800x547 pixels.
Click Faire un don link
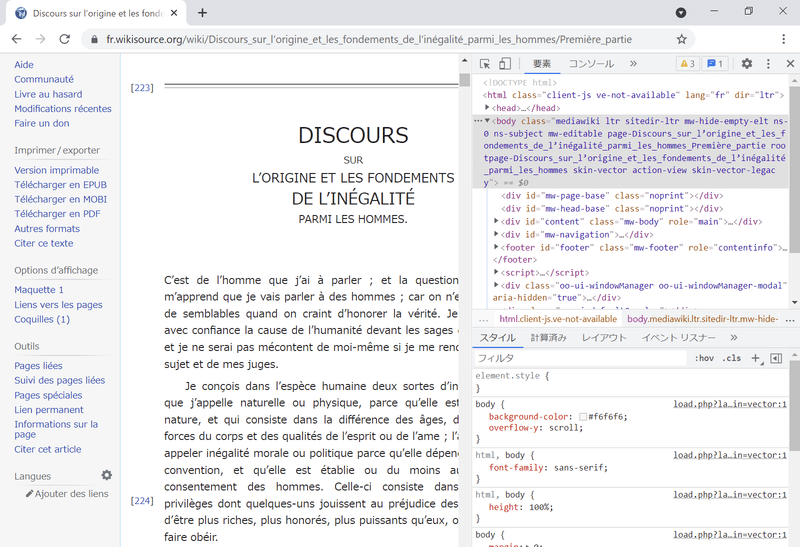[42, 123]
